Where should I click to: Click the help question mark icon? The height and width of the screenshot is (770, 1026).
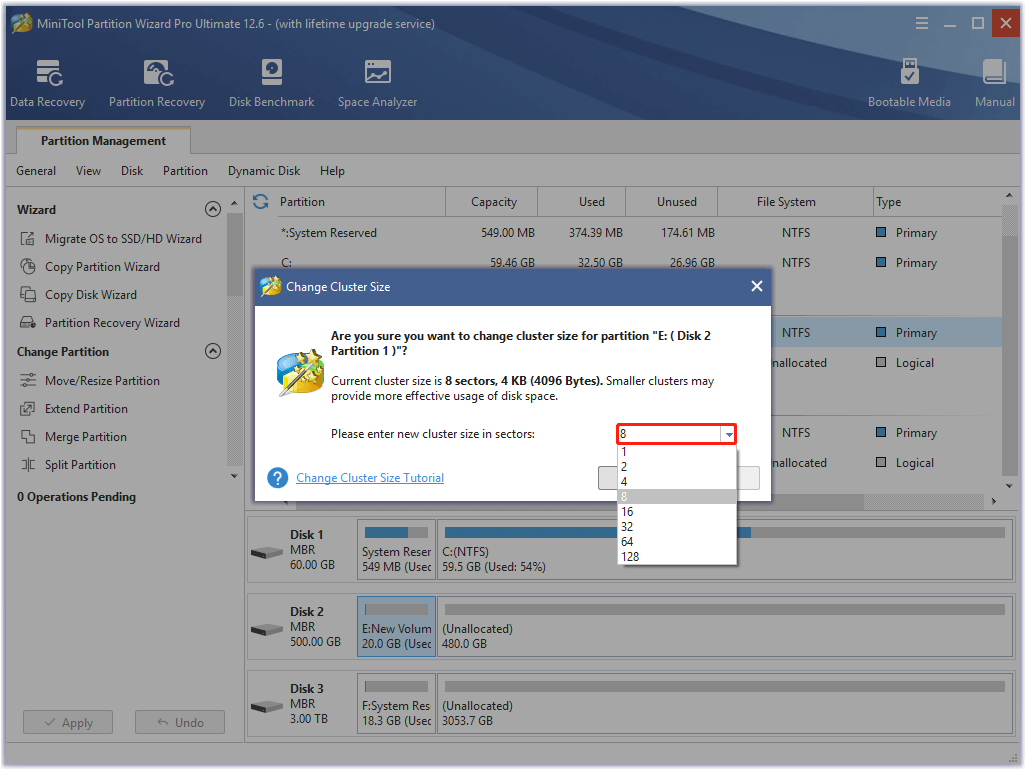click(277, 478)
